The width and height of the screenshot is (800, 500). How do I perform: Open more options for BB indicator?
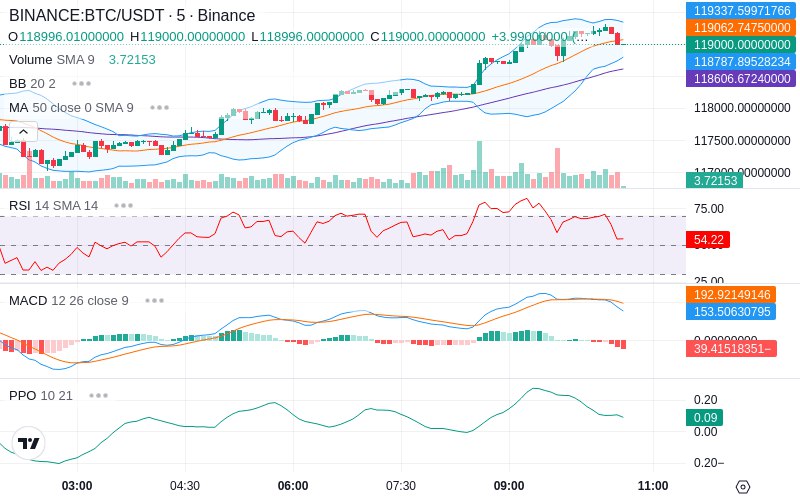[x=82, y=84]
